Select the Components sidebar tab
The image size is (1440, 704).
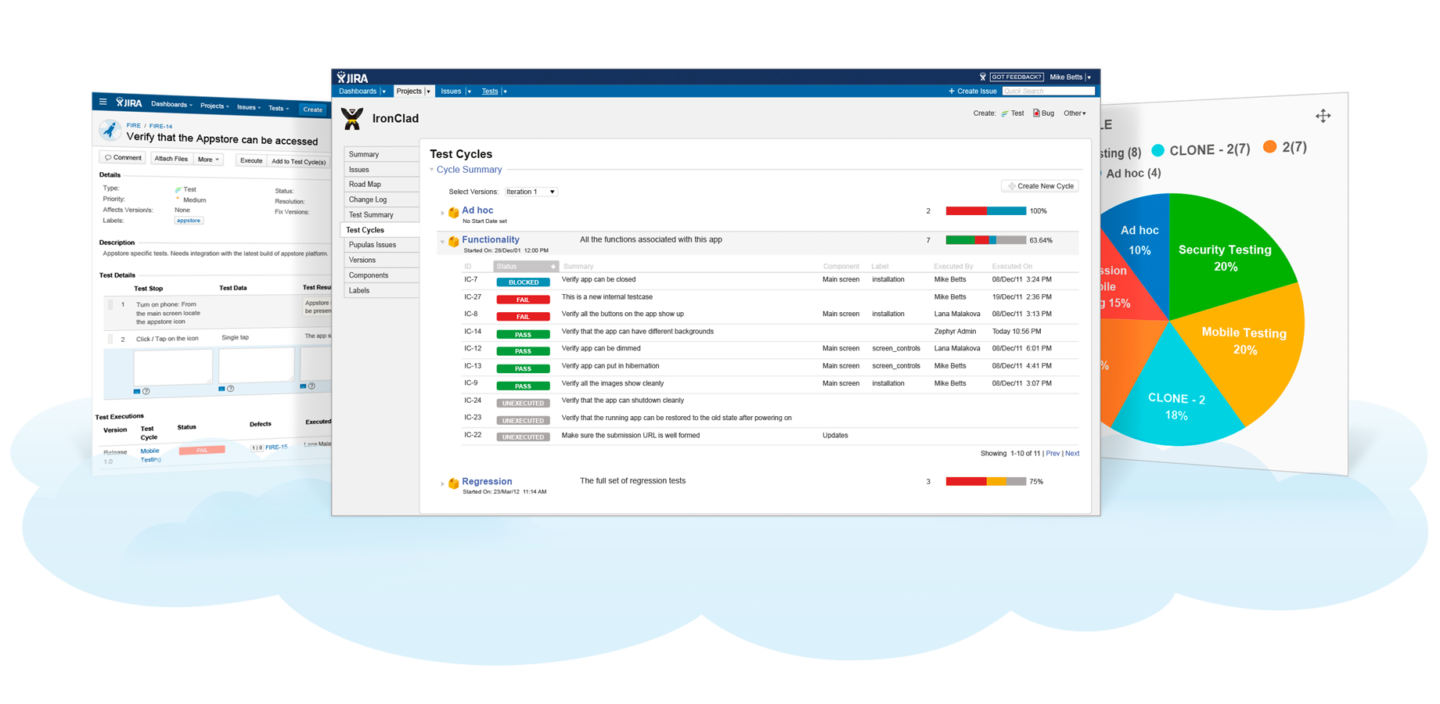pyautogui.click(x=381, y=275)
